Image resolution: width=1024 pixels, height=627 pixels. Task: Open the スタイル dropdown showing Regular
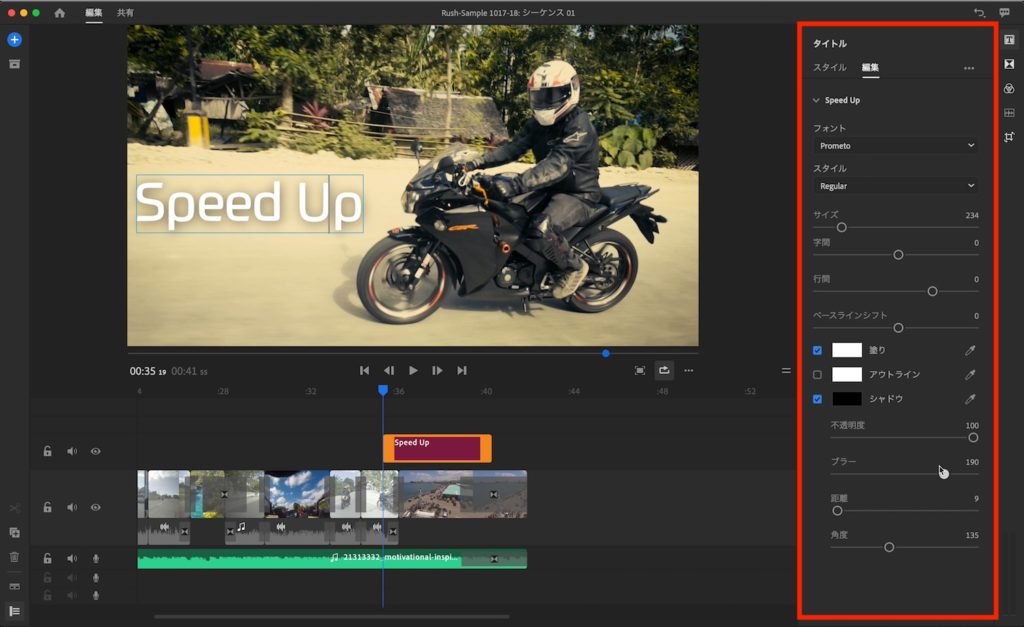point(896,186)
